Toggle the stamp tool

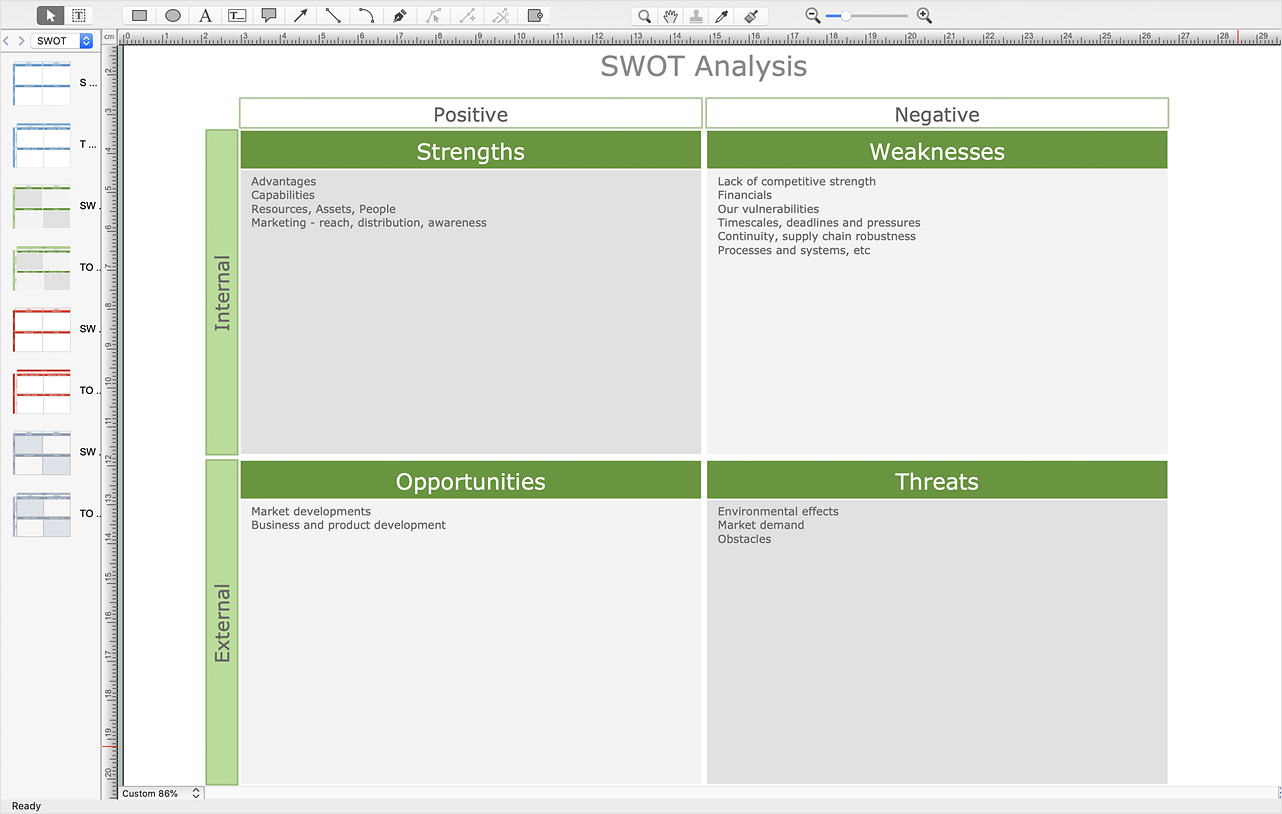pos(697,15)
